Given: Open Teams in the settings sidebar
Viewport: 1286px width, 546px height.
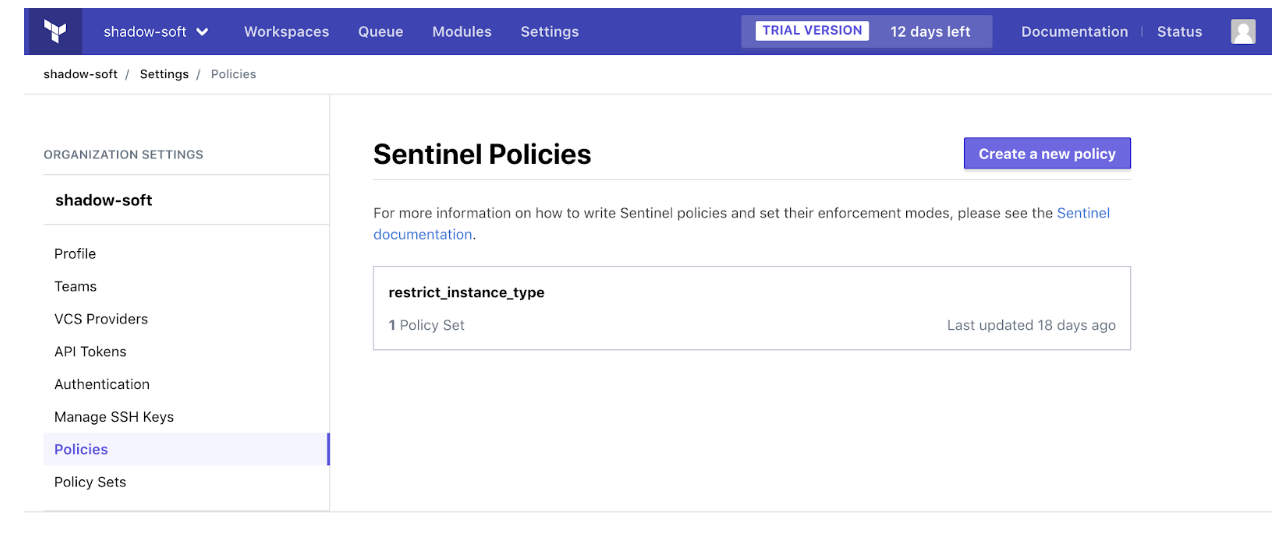Looking at the screenshot, I should point(75,287).
